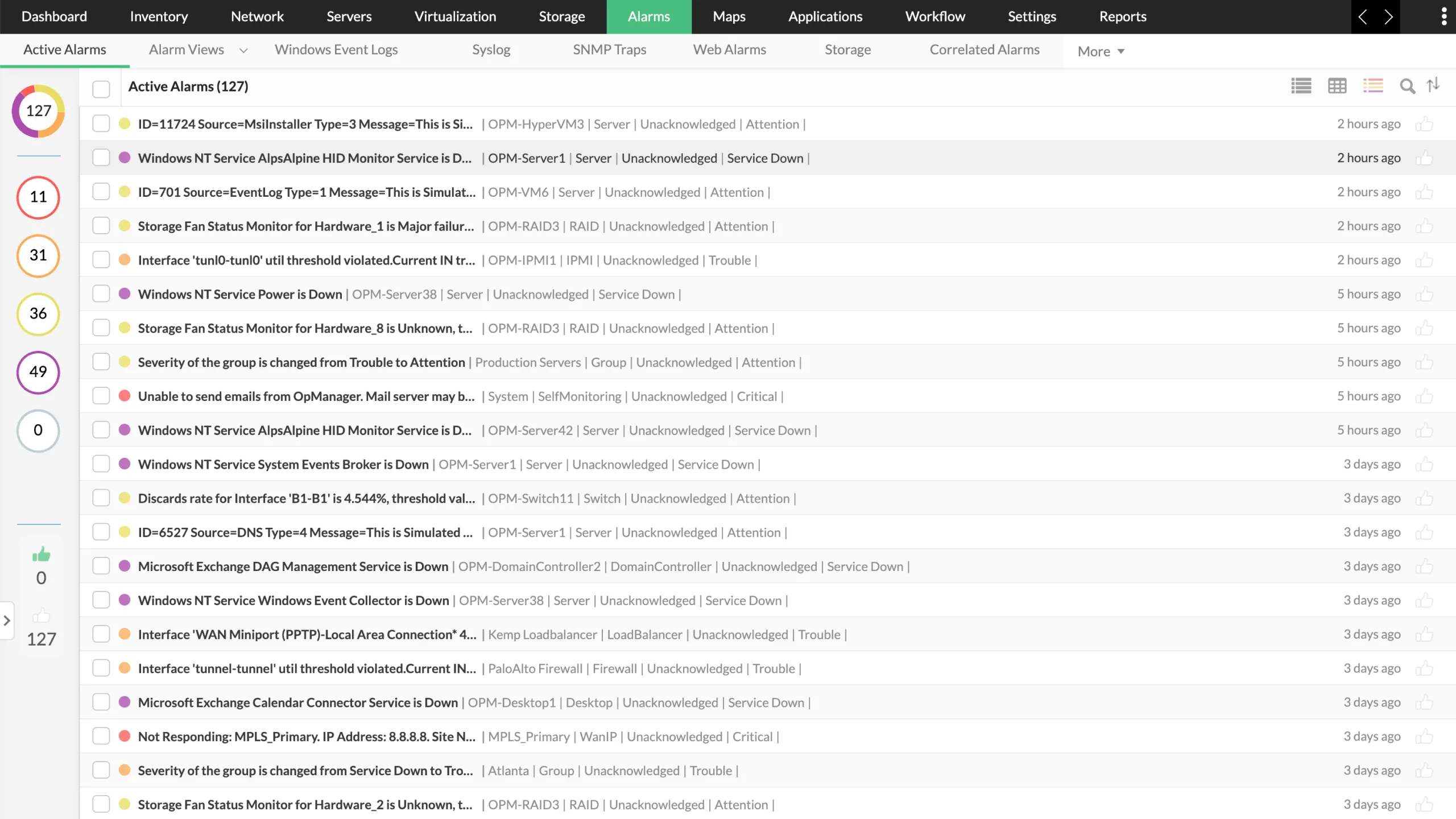The image size is (1456, 819).
Task: Check the checkbox for the OPM-HyperVM3 alarm
Action: point(101,123)
